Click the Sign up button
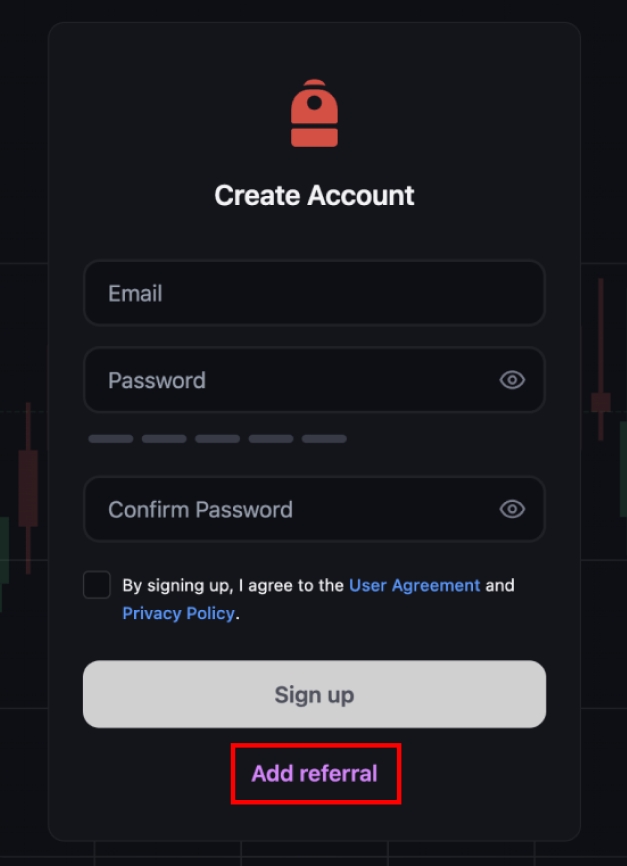Screen dimensions: 627x866 pyautogui.click(x=314, y=694)
